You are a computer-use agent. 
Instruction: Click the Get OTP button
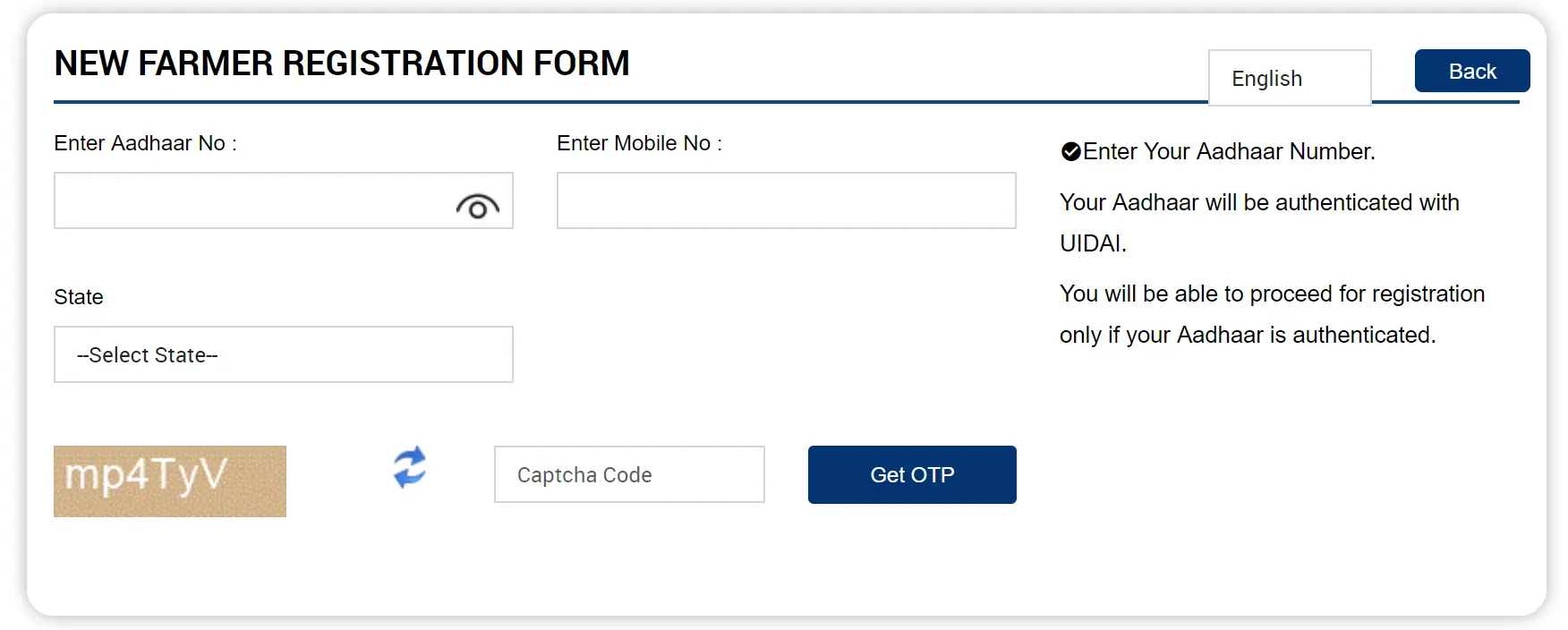click(911, 474)
